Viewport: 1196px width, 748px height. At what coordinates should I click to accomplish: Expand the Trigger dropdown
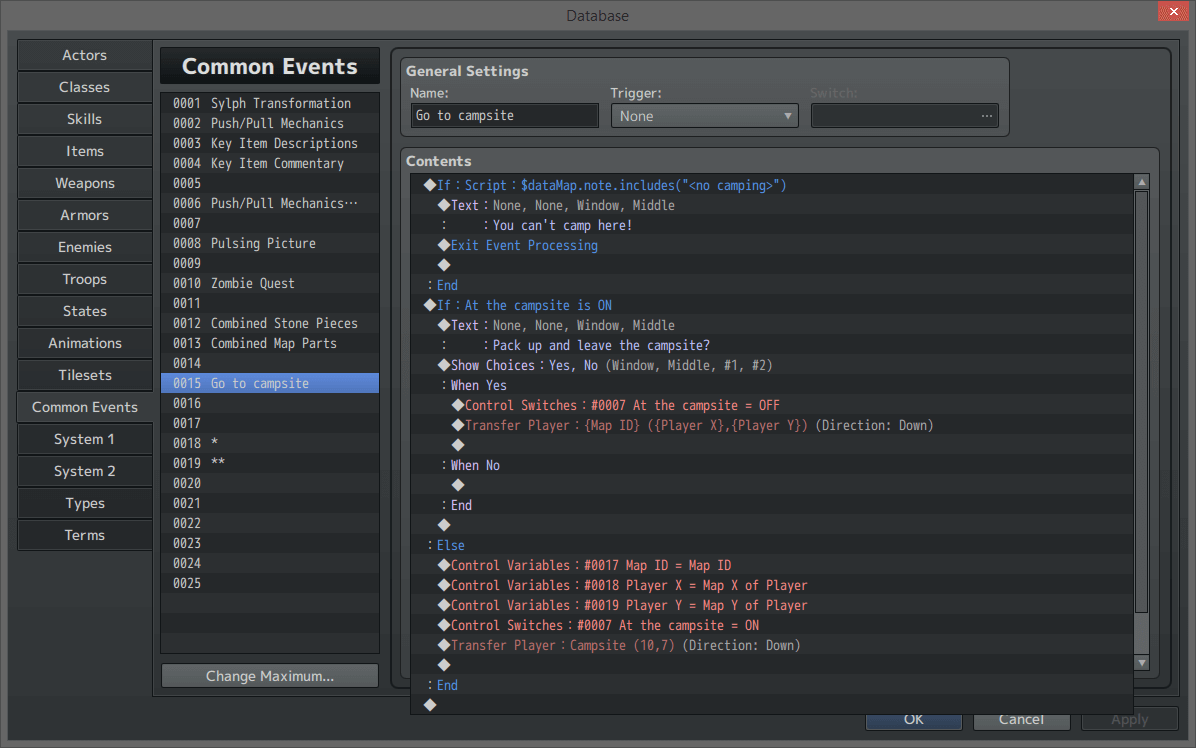click(x=704, y=116)
